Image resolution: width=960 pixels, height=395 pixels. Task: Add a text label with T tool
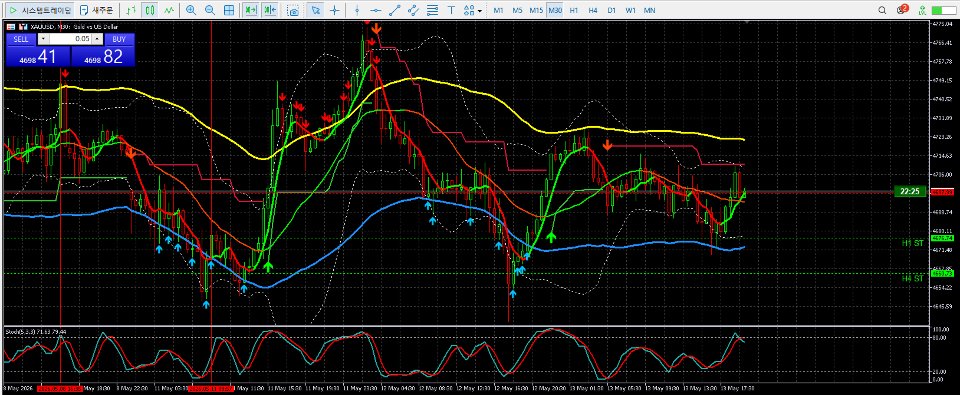tap(451, 10)
